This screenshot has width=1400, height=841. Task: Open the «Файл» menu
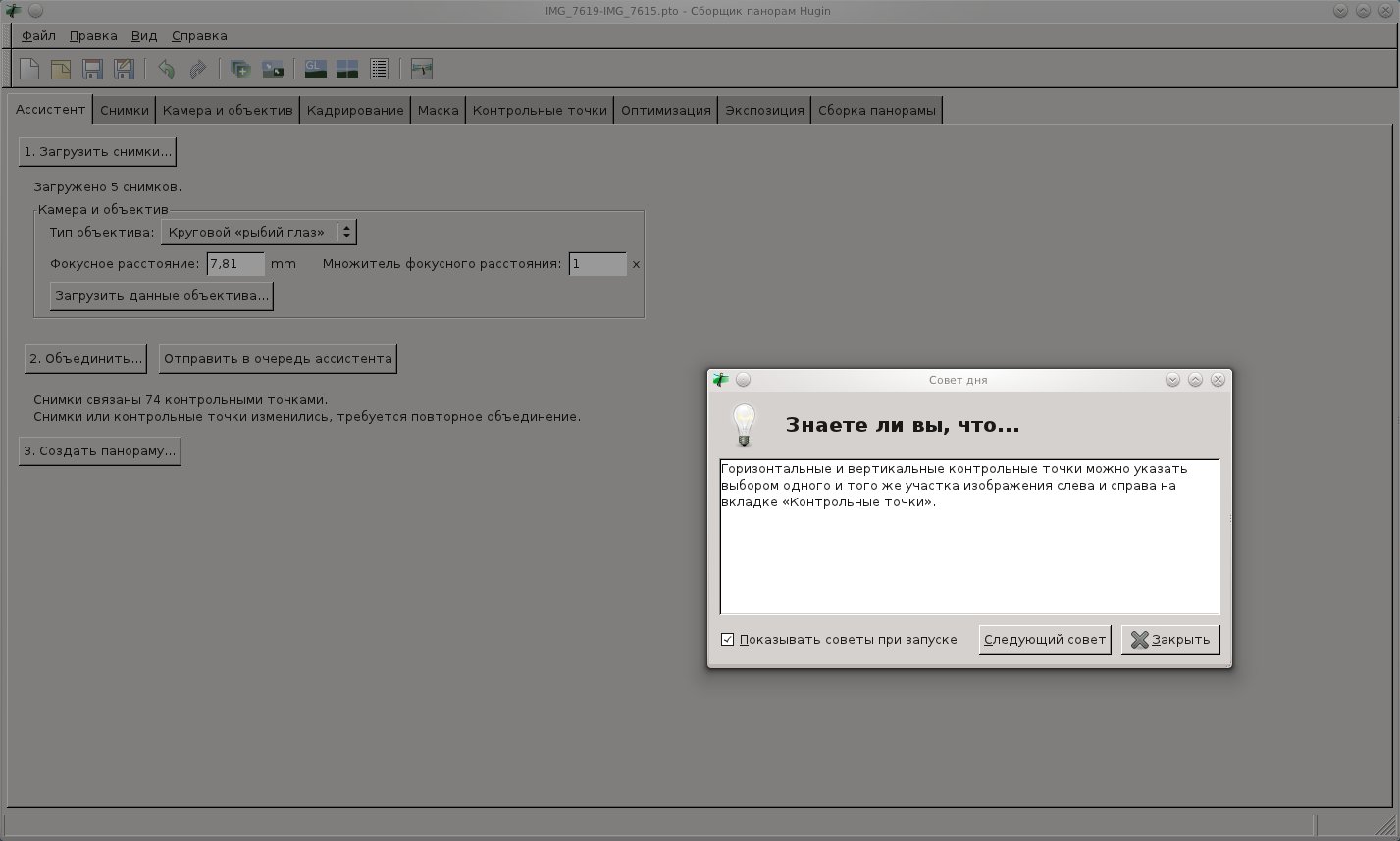click(38, 36)
